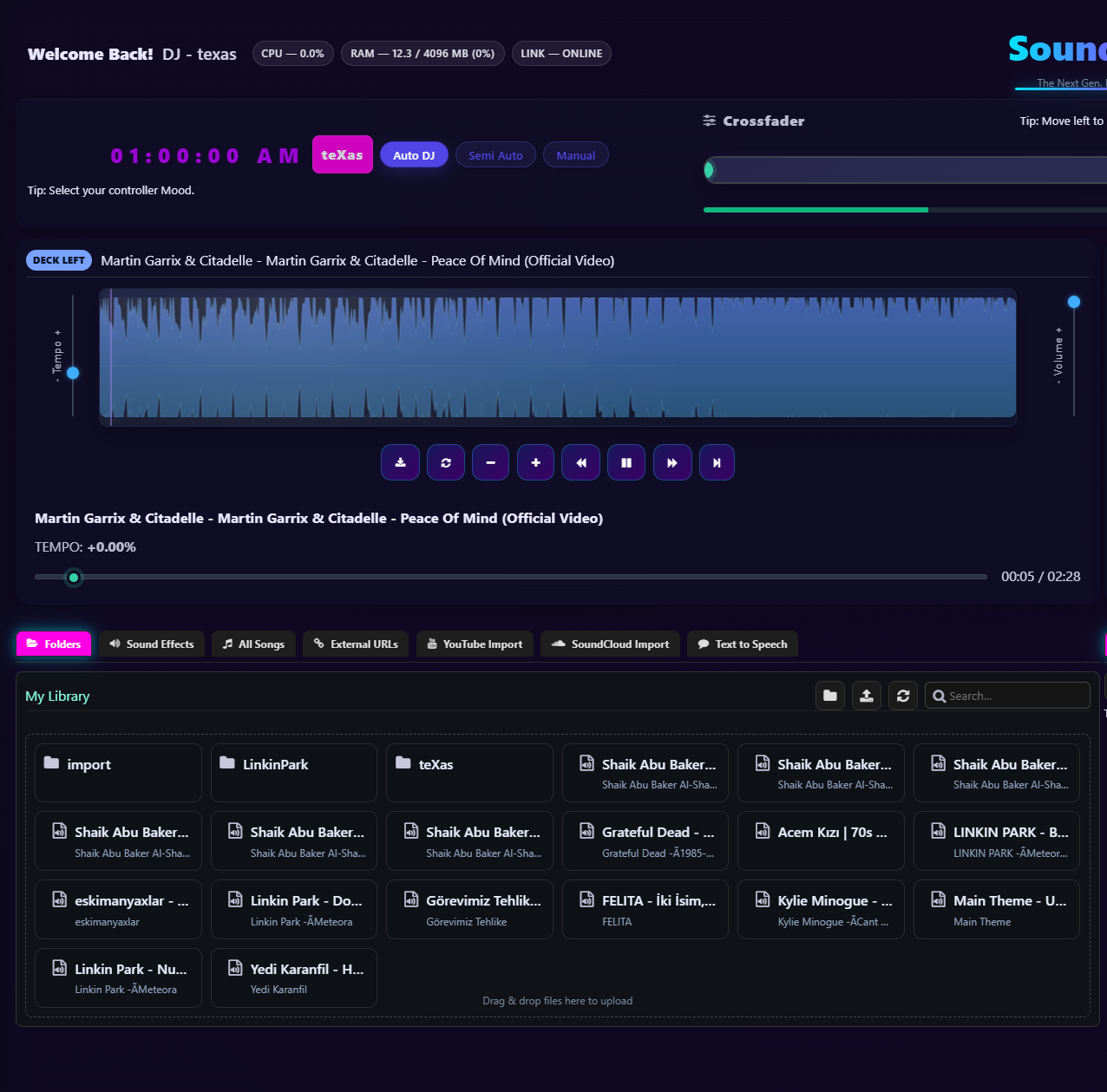This screenshot has width=1107, height=1092.
Task: Click the DECK LEFT badge
Action: point(59,260)
